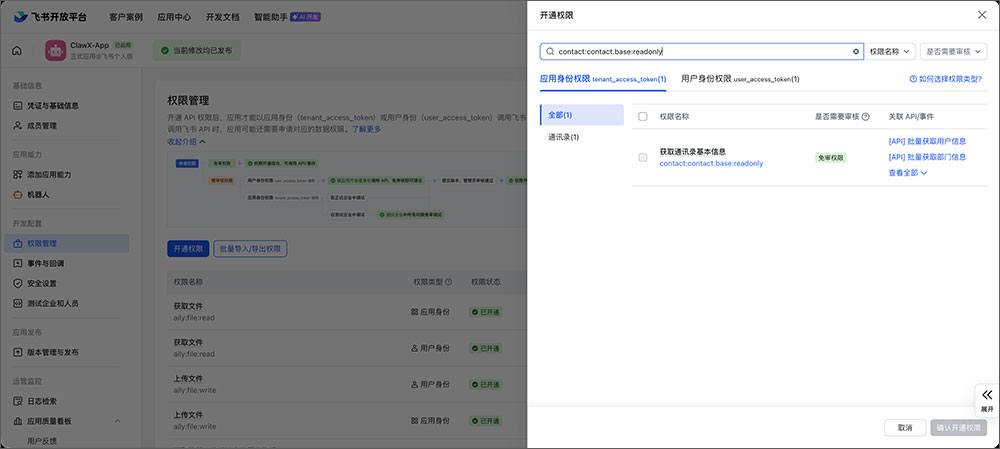Screen dimensions: 1000x449
Task: Click the help icon beside 是否需要审核 column
Action: [865, 117]
